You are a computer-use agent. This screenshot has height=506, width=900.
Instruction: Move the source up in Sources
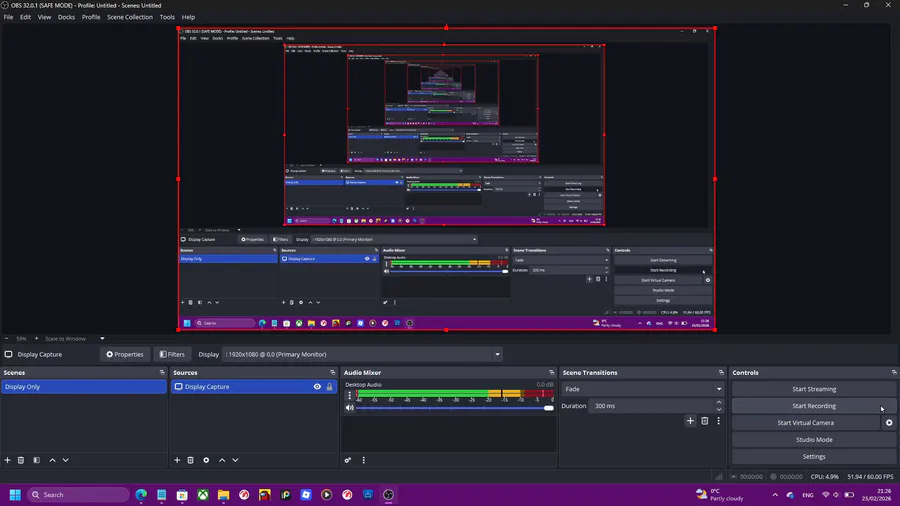click(222, 460)
